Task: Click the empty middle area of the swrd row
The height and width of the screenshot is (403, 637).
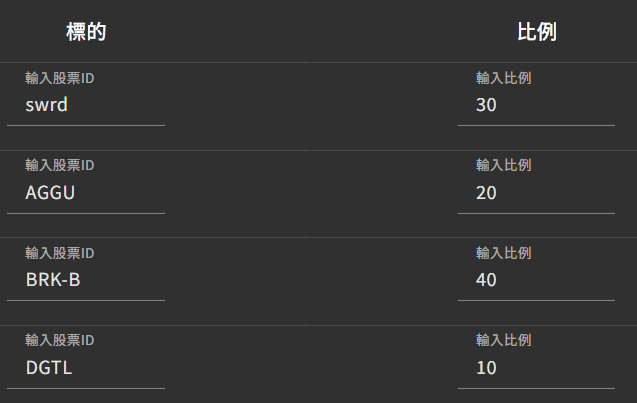Action: pyautogui.click(x=310, y=105)
